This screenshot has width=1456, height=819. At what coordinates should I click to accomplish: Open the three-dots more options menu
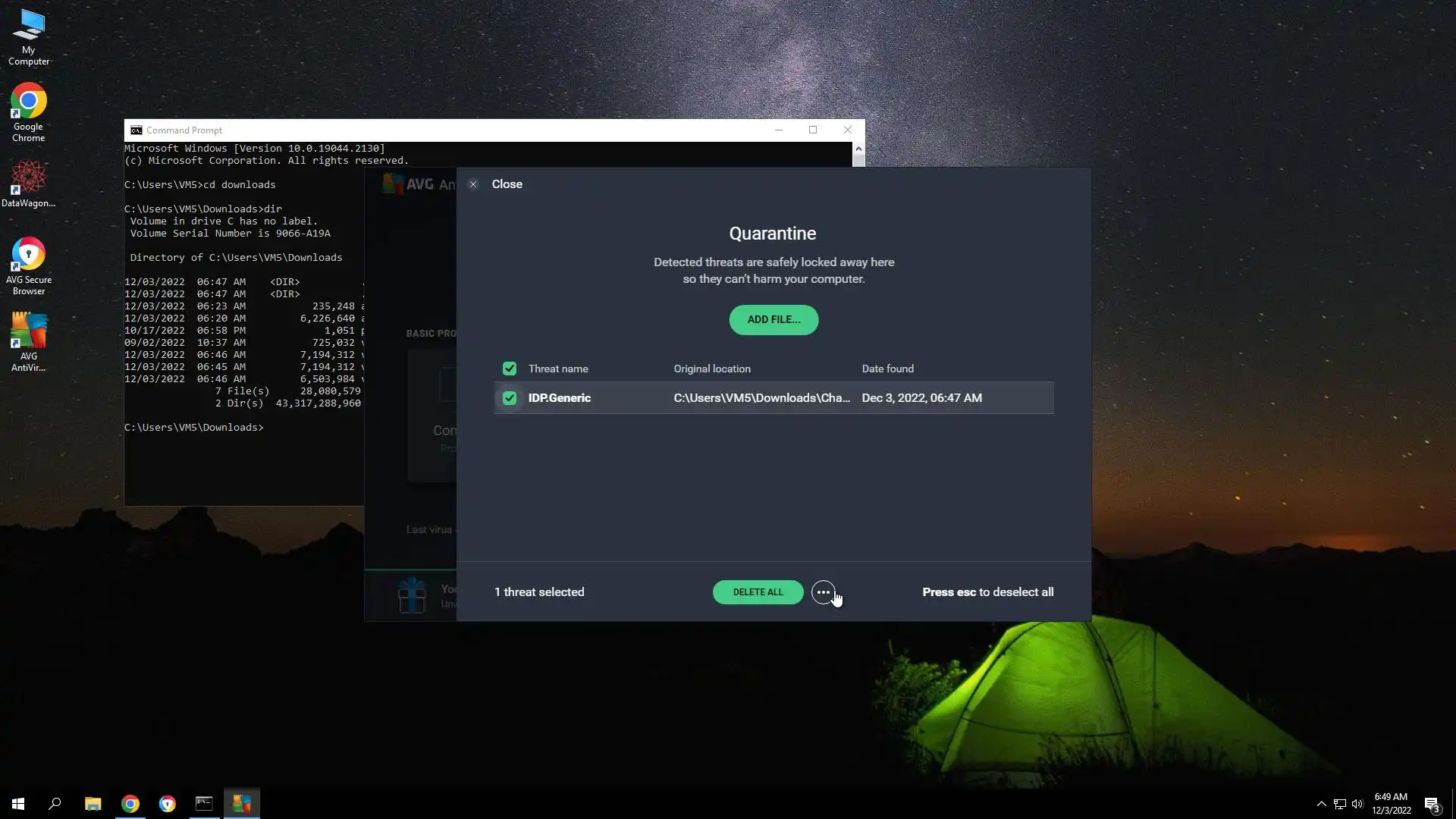[823, 592]
